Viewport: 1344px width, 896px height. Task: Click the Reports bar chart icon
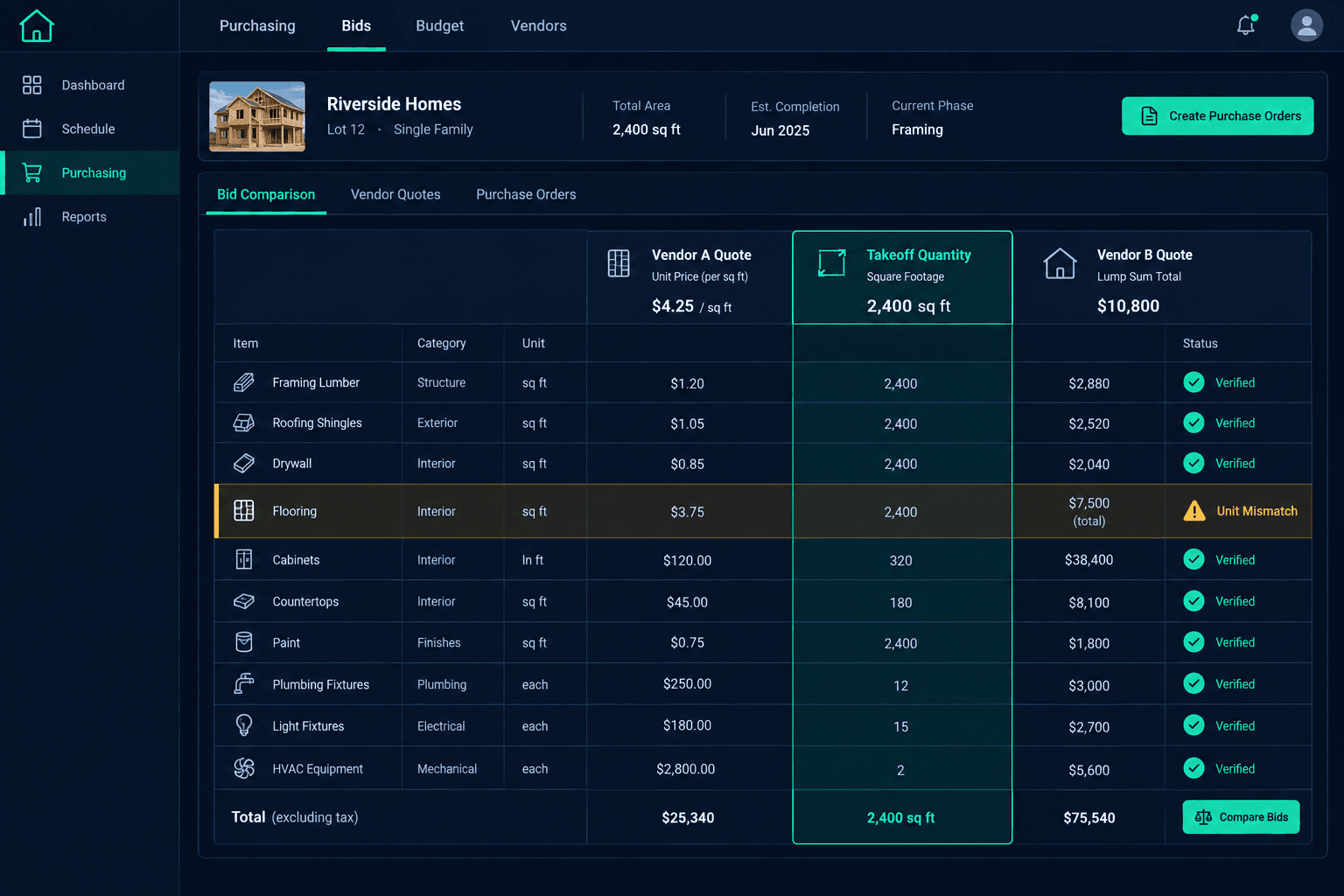point(32,217)
